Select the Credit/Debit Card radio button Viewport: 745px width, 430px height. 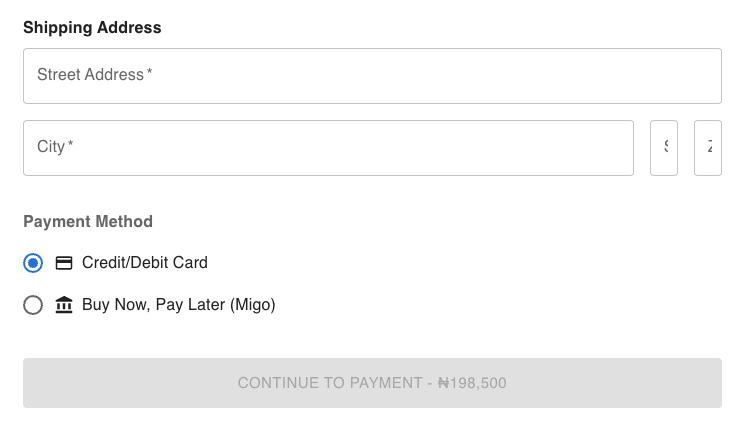(x=33, y=263)
